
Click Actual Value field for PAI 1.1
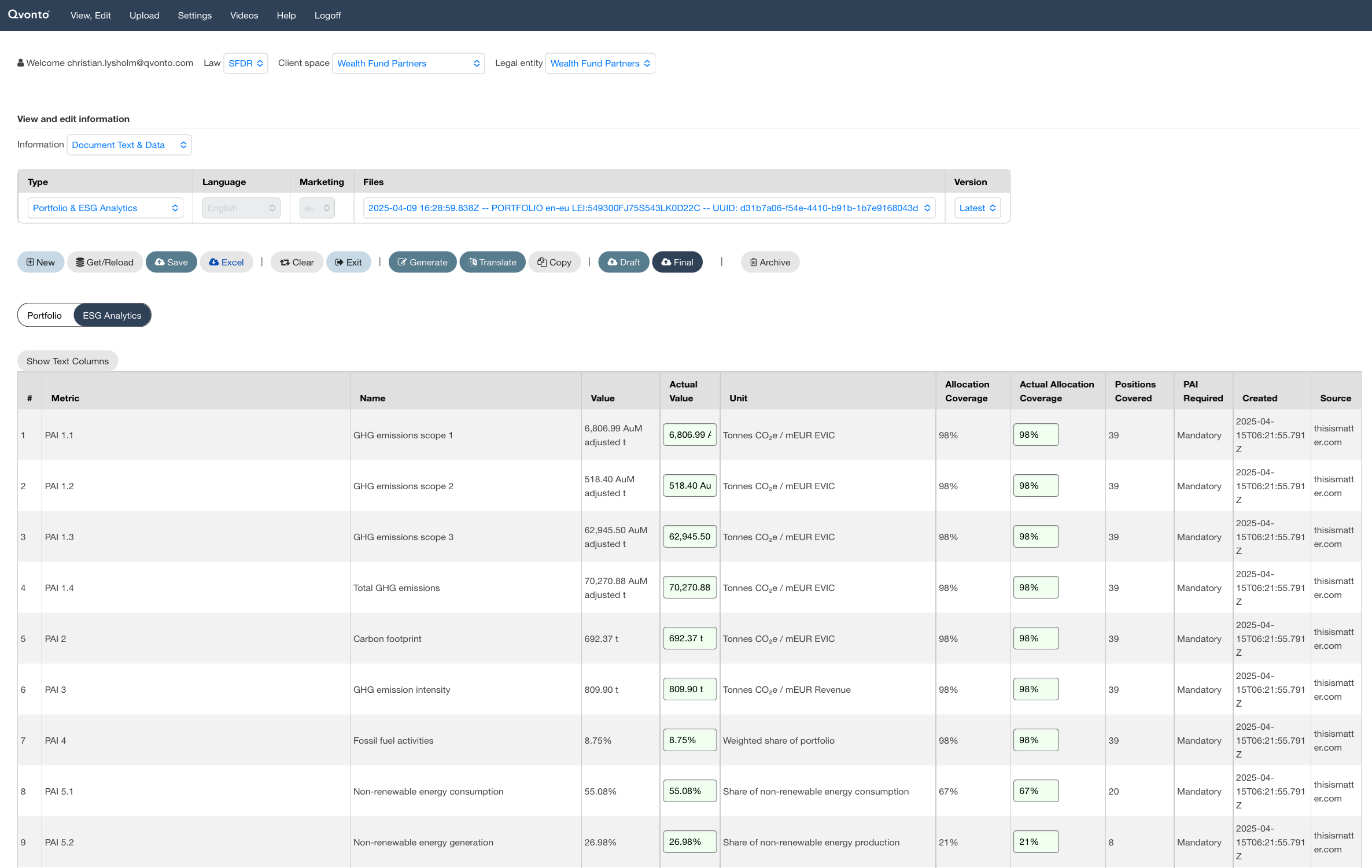pos(689,435)
